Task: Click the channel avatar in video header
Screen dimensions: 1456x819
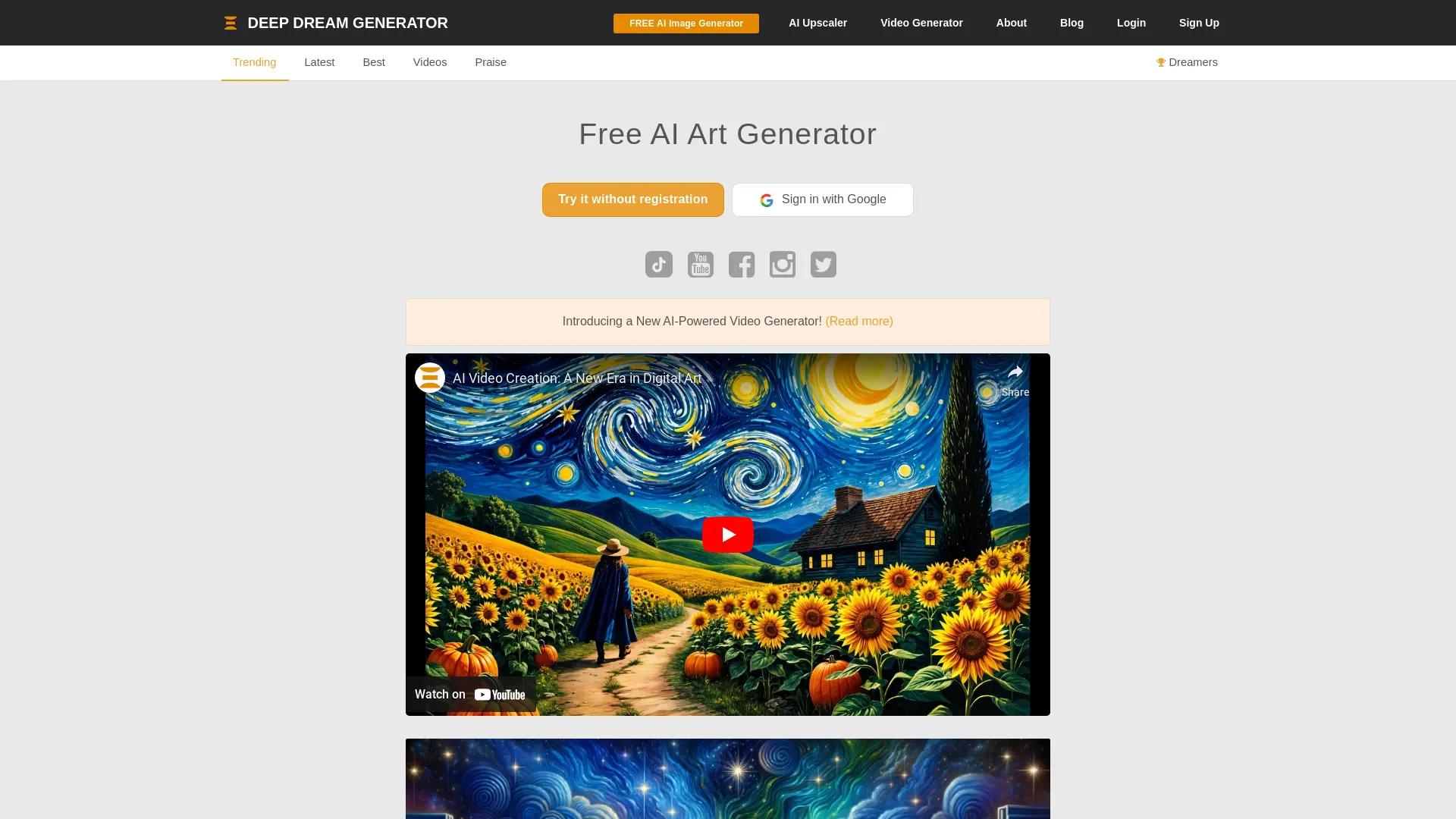Action: click(x=429, y=378)
